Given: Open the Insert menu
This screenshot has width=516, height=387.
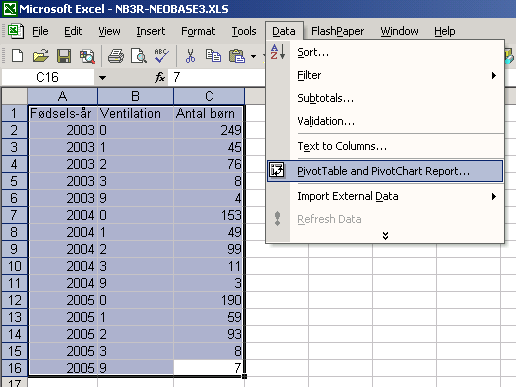Looking at the screenshot, I should 151,31.
